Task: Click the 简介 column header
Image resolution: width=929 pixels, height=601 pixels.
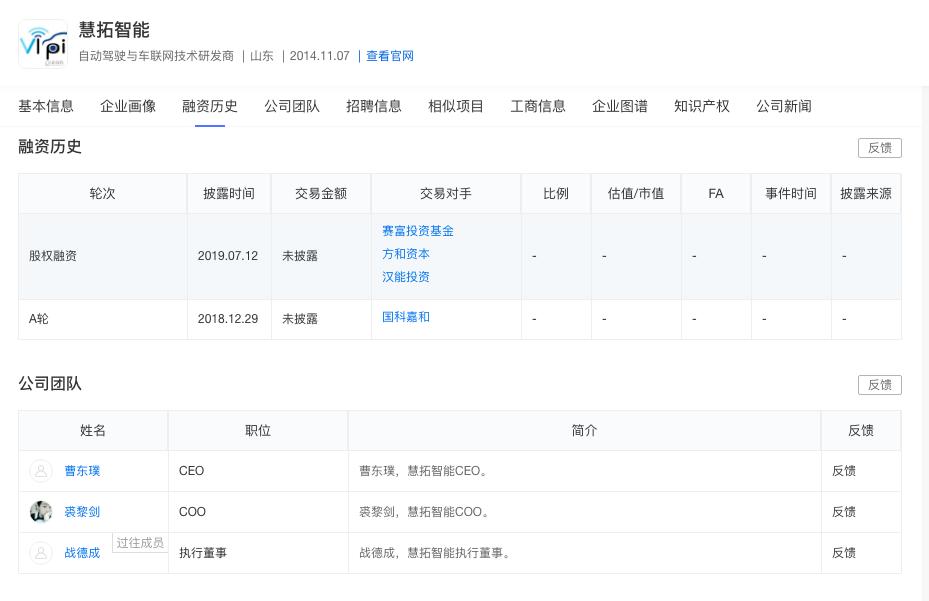Action: pos(584,431)
